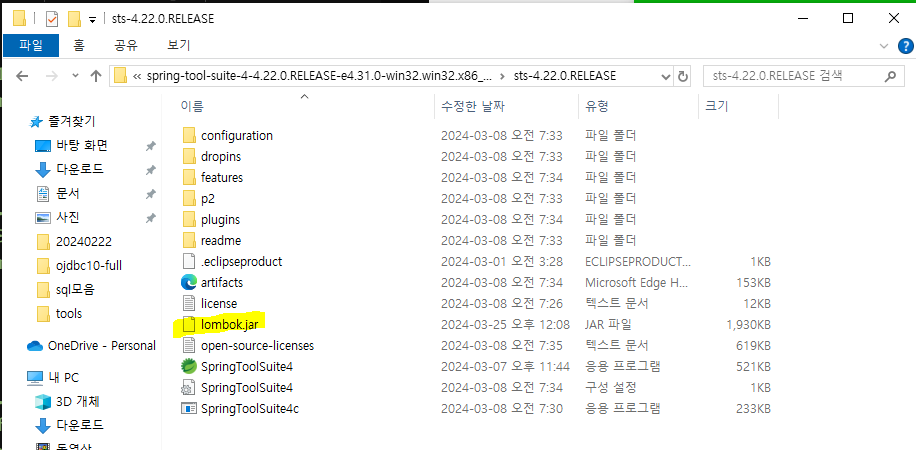Viewport: 916px width, 450px height.
Task: Select the SpringToolSuite4 application Spring icon
Action: coord(189,367)
